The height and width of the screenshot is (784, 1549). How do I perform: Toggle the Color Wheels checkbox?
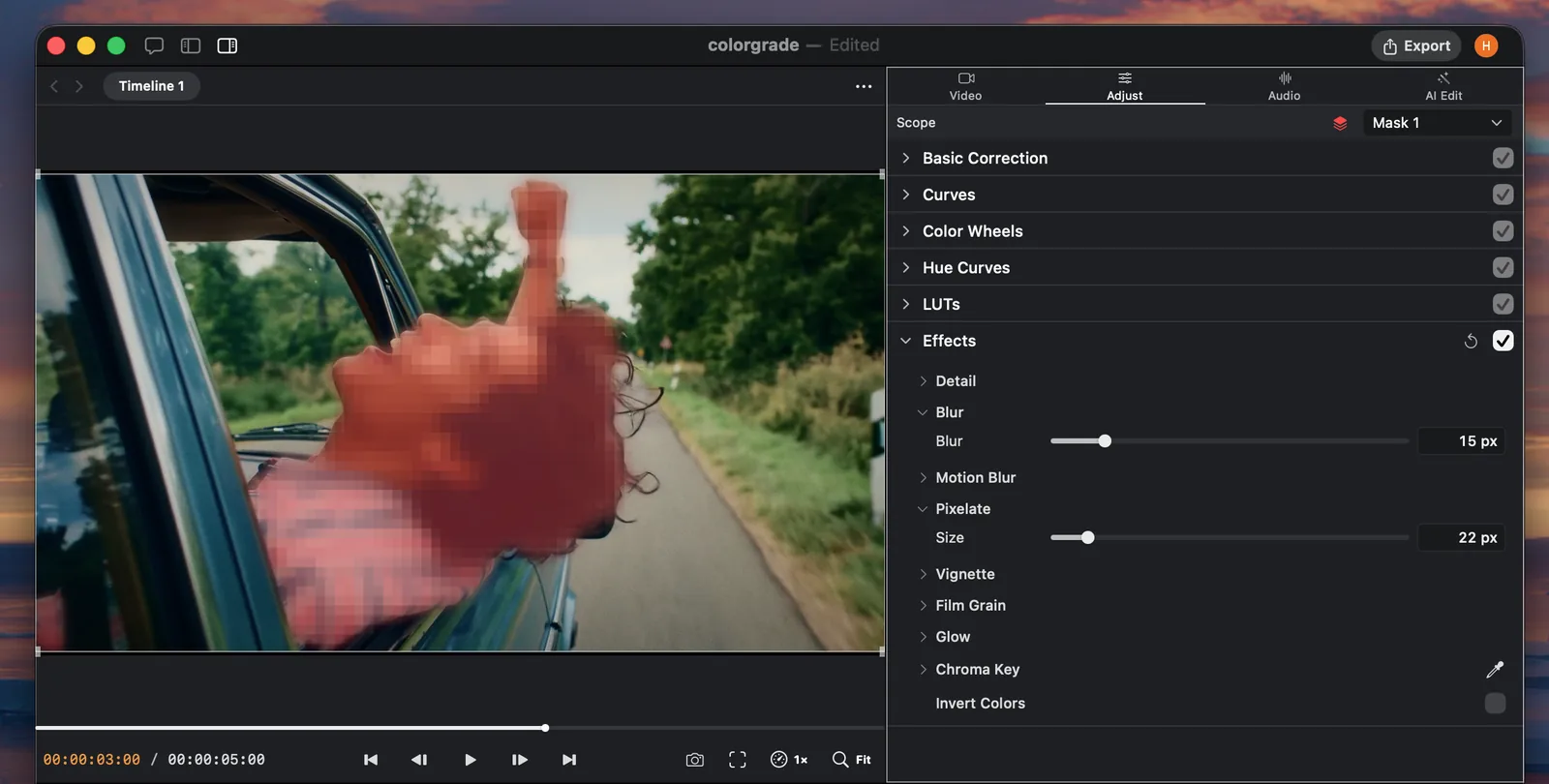coord(1503,231)
